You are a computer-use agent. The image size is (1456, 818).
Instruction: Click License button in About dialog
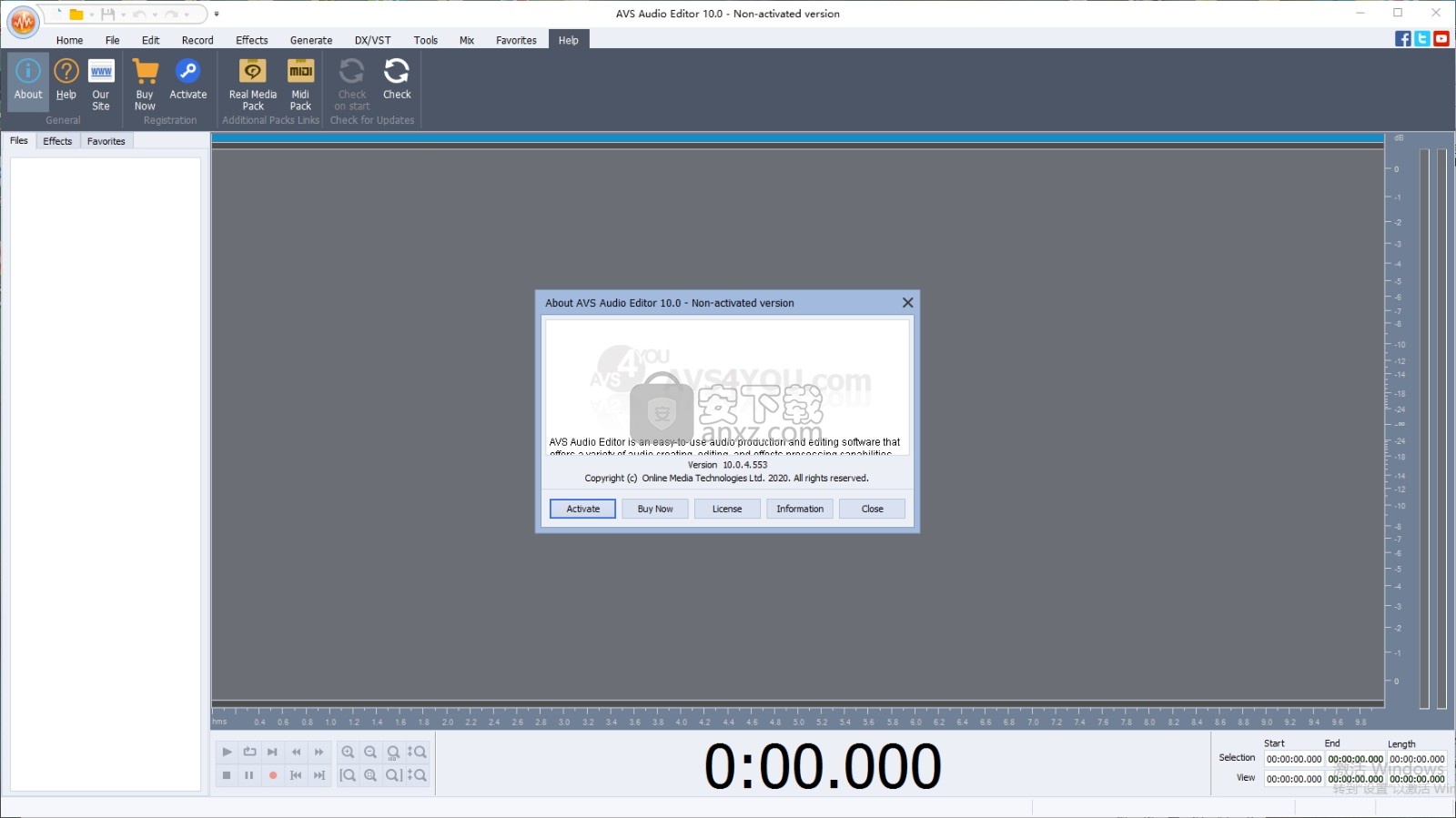pos(727,509)
